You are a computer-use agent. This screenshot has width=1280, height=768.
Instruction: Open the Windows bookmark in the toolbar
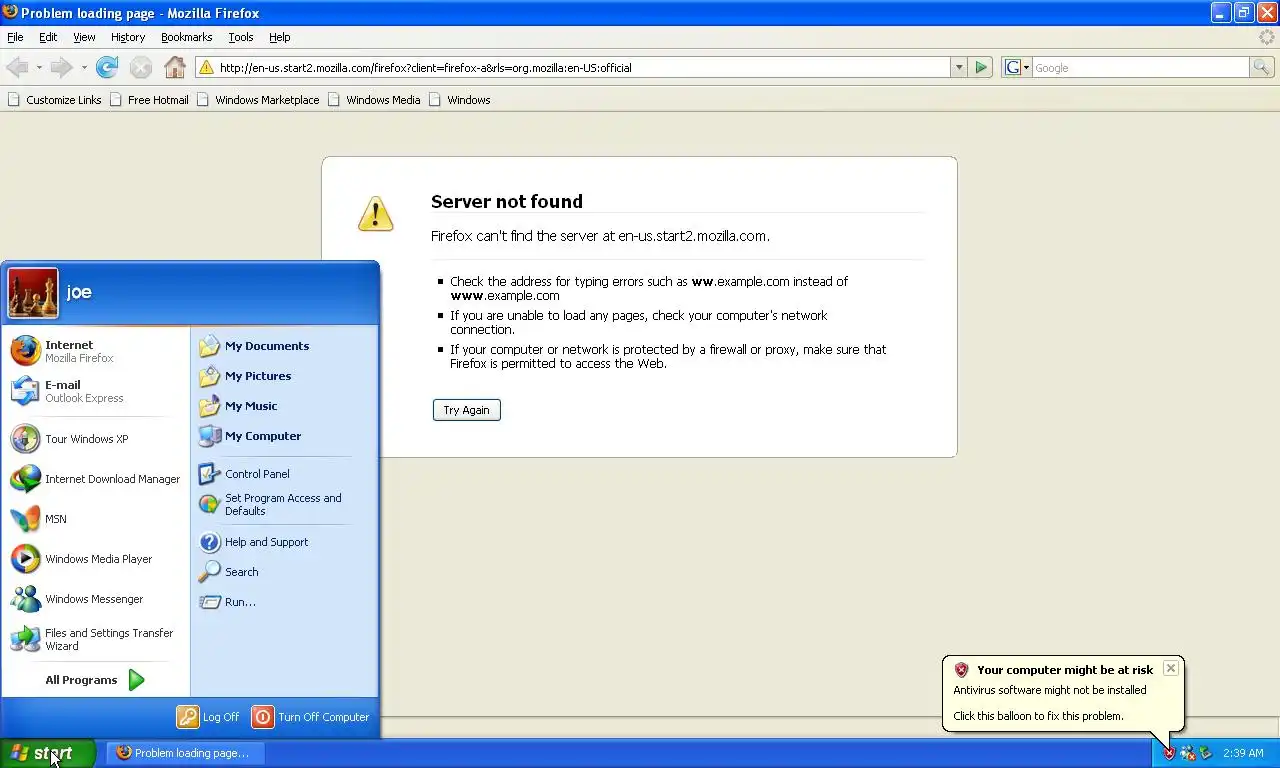point(459,100)
